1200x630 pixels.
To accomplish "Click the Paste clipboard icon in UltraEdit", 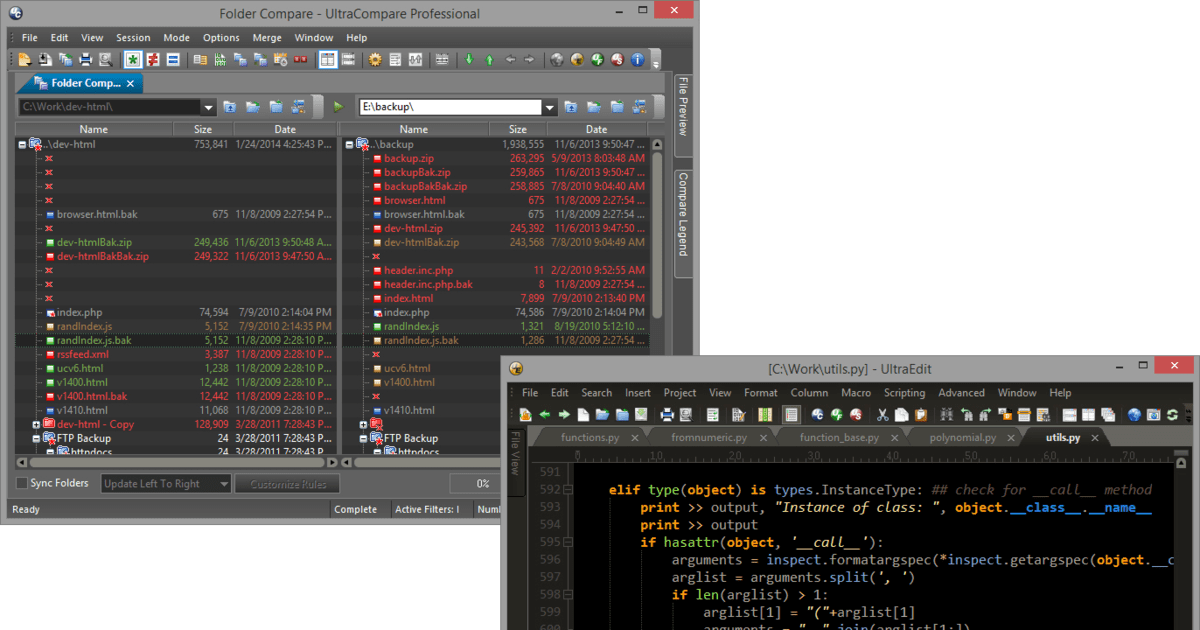I will 921,413.
